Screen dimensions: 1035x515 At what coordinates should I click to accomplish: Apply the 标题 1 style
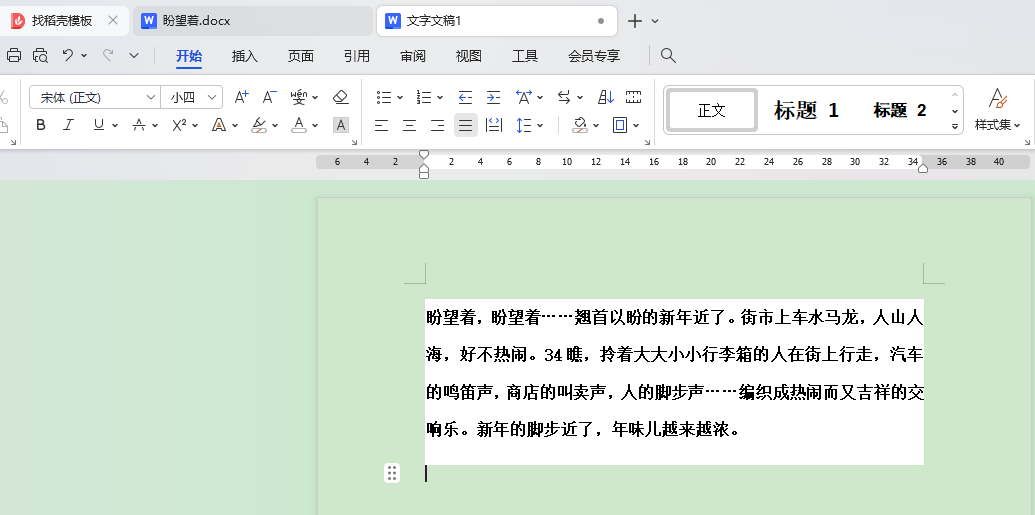pyautogui.click(x=806, y=110)
